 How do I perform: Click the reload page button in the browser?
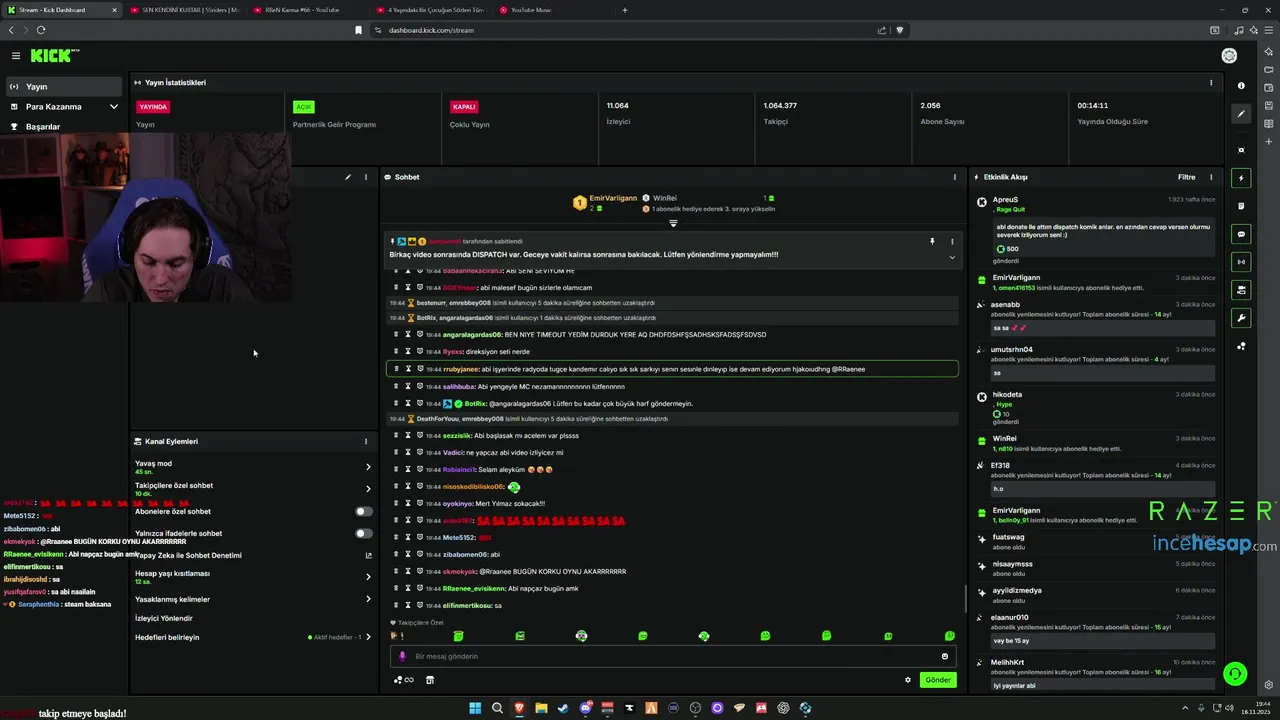point(40,30)
